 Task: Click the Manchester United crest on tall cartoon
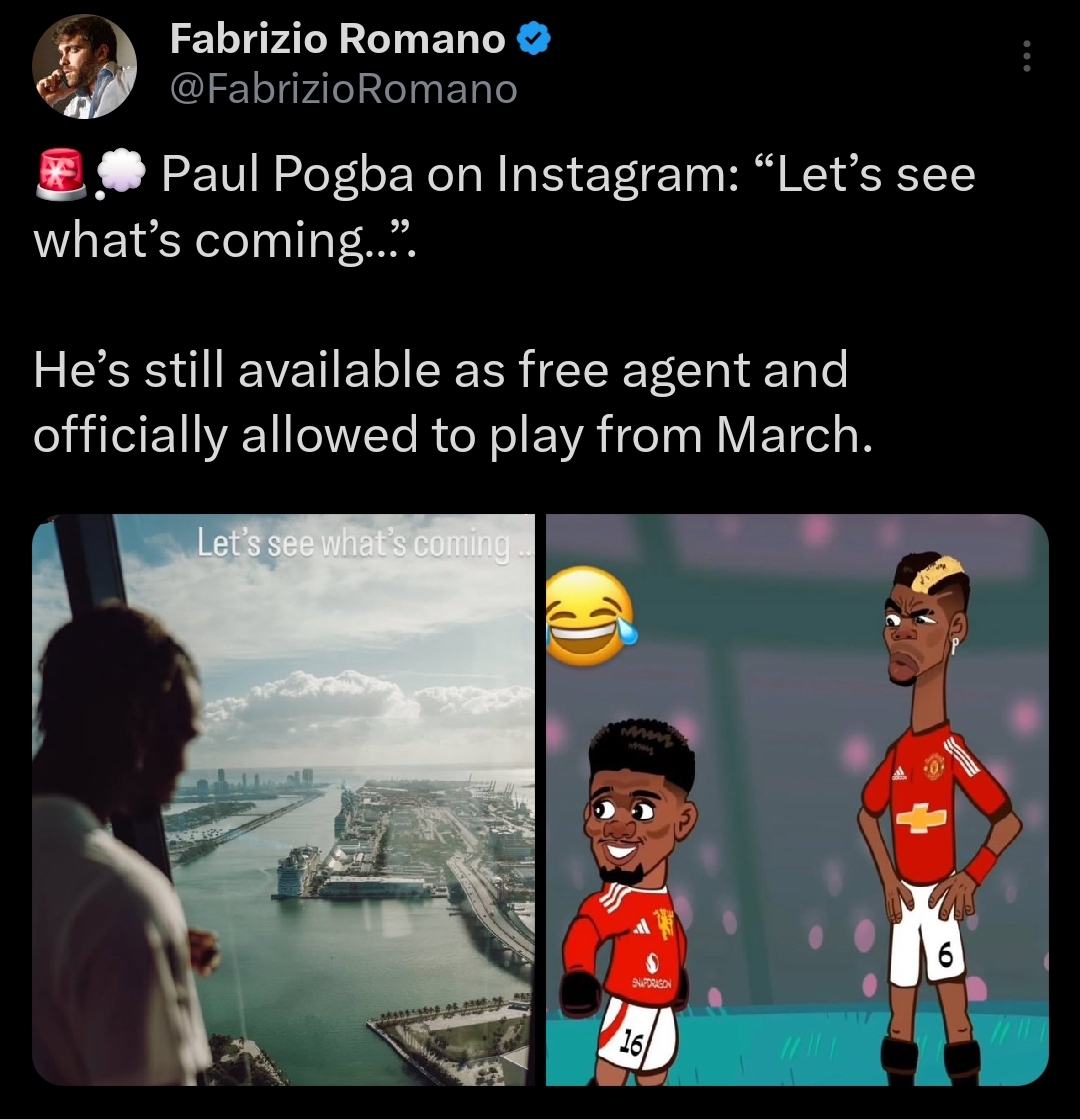coord(934,766)
